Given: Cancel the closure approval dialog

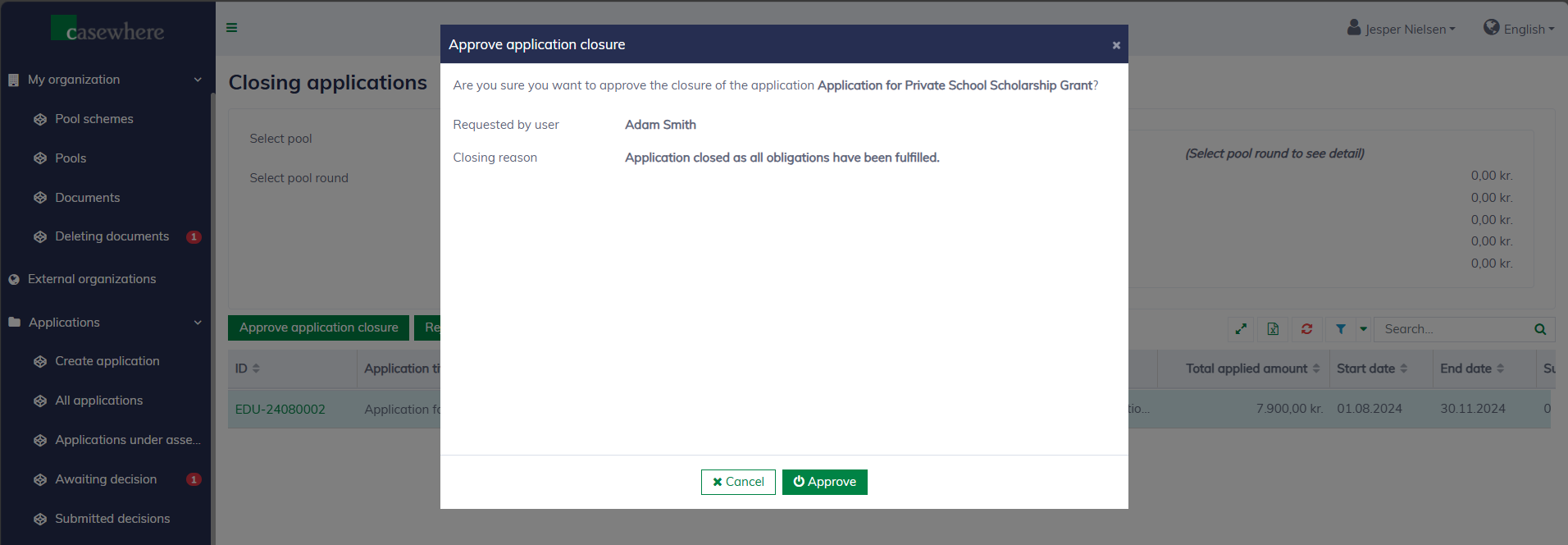Looking at the screenshot, I should pos(738,482).
